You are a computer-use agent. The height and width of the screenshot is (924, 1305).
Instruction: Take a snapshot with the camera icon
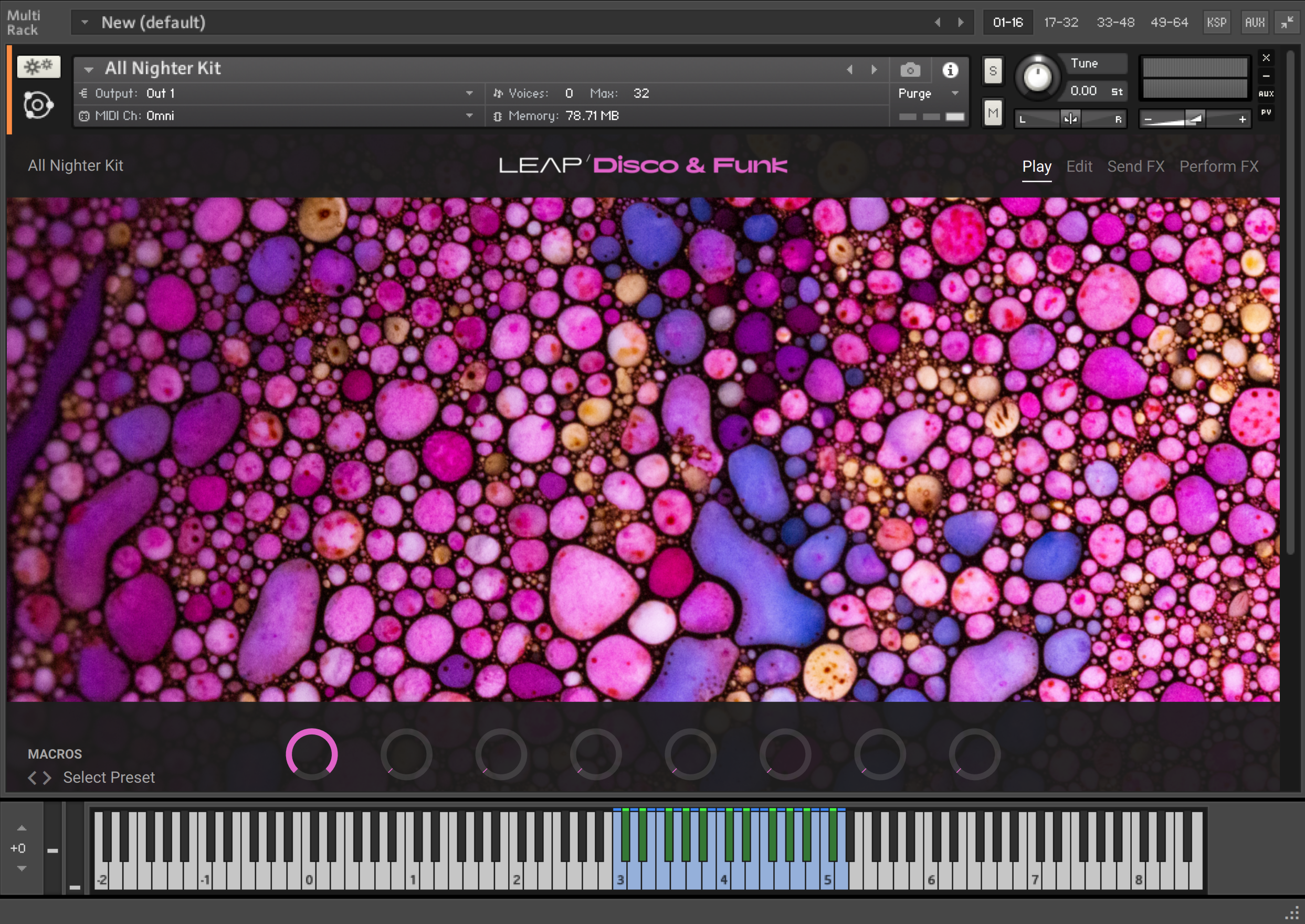(910, 70)
